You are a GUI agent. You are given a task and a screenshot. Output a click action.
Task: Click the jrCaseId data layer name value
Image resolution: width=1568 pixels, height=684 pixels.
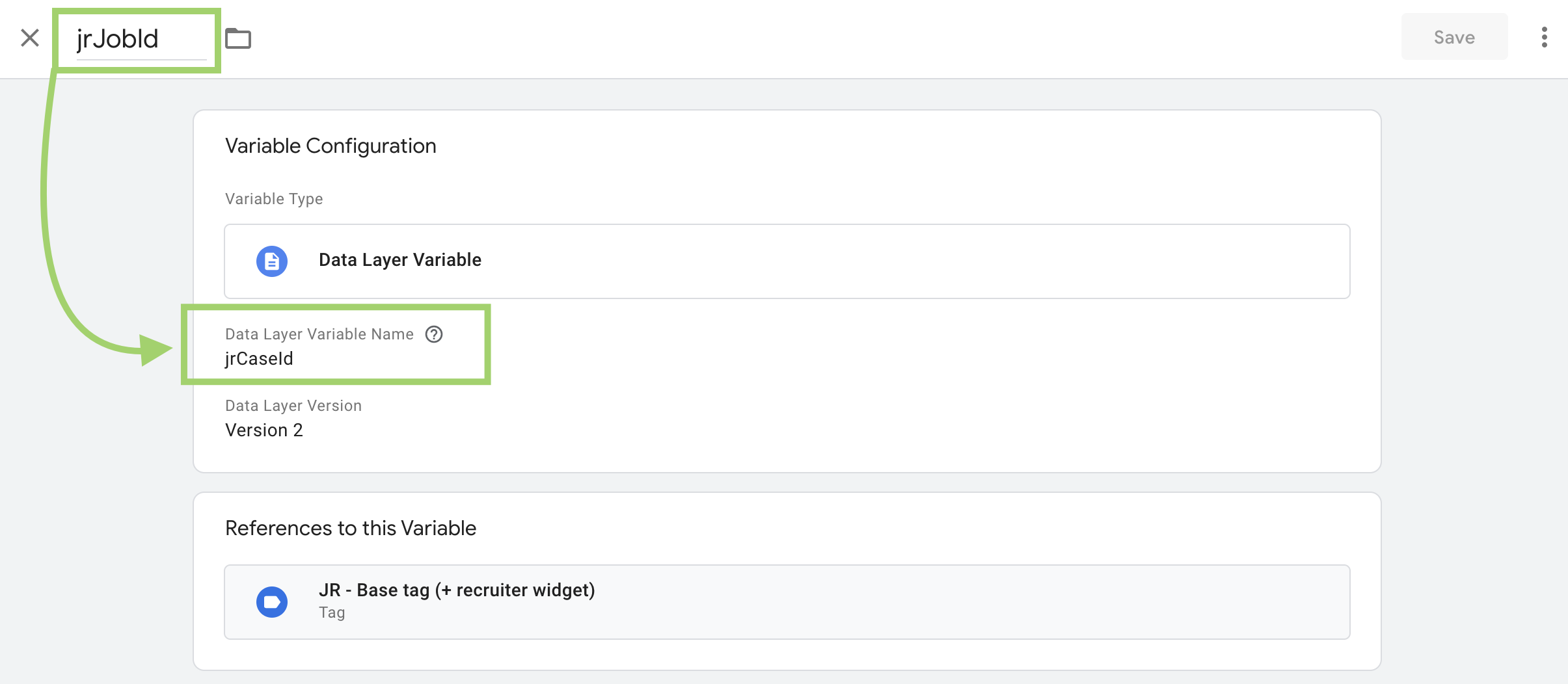[259, 359]
